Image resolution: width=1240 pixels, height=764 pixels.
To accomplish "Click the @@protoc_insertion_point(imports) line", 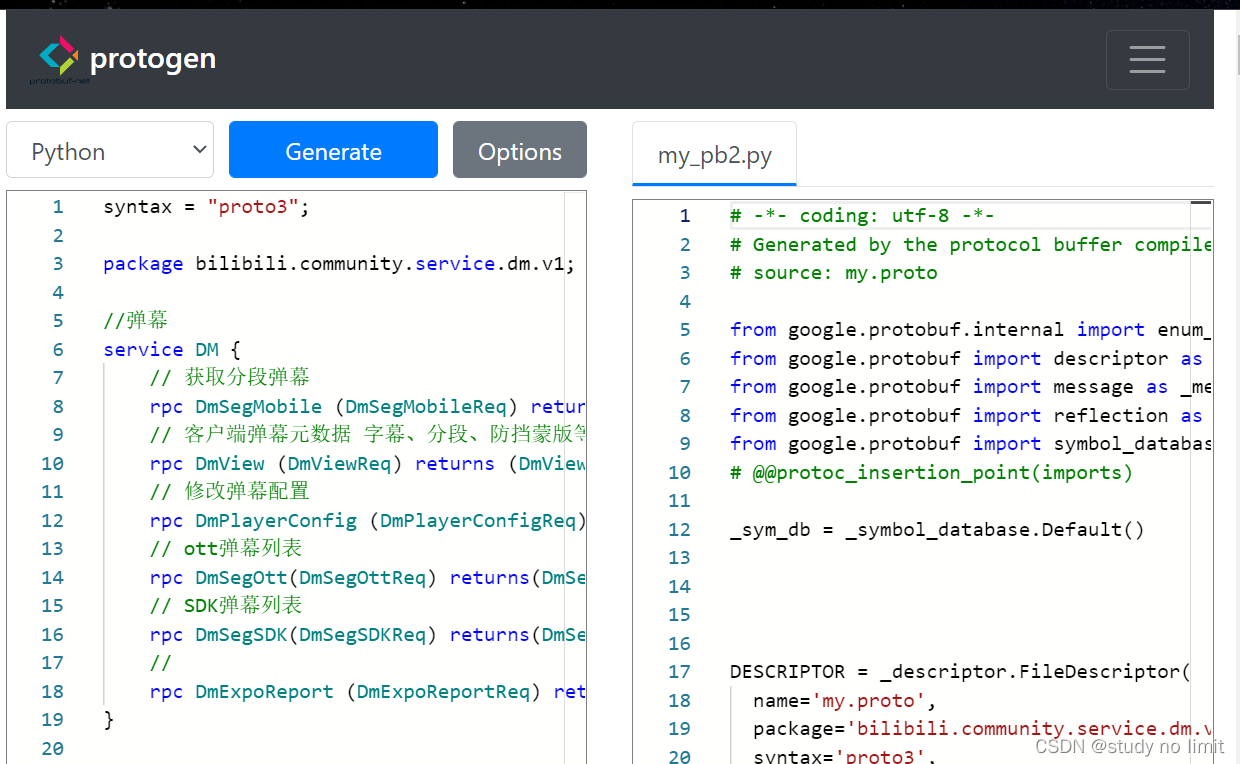I will click(932, 473).
